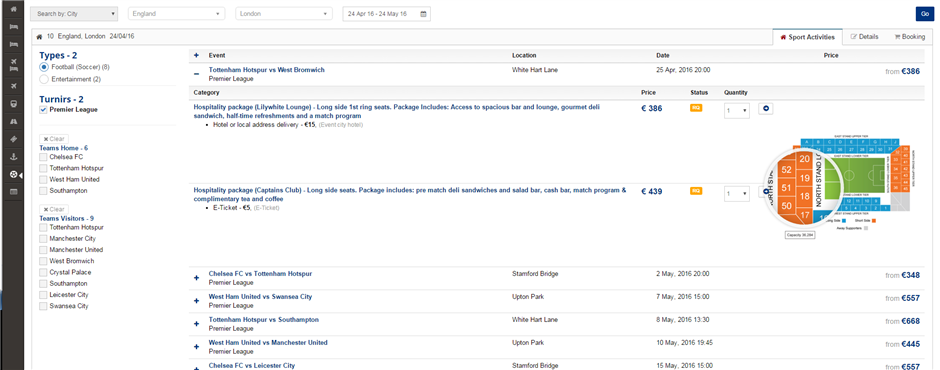
Task: Select the bed icon directly above the flight-plus-hotel icon
Action: point(14,44)
